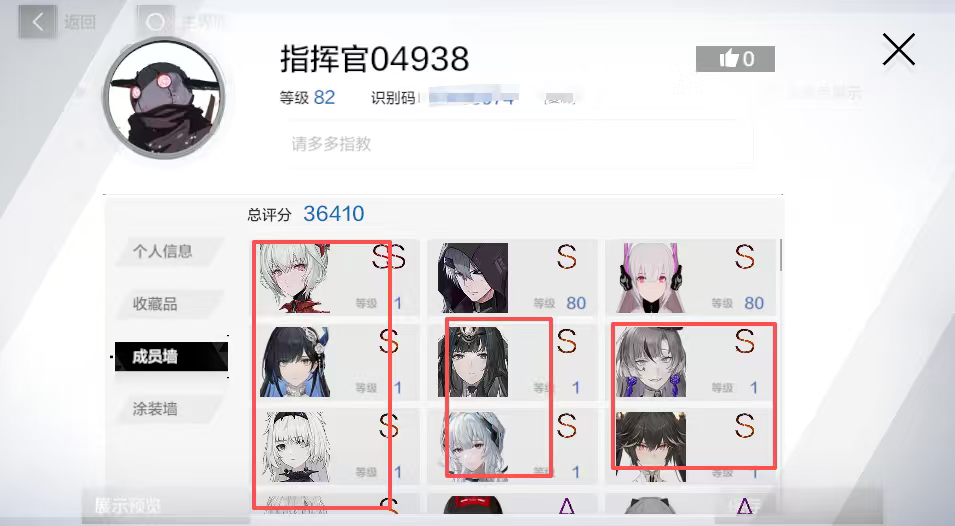Select the silver-haired character blowing bubblegum
This screenshot has width=955, height=526.
(x=473, y=447)
